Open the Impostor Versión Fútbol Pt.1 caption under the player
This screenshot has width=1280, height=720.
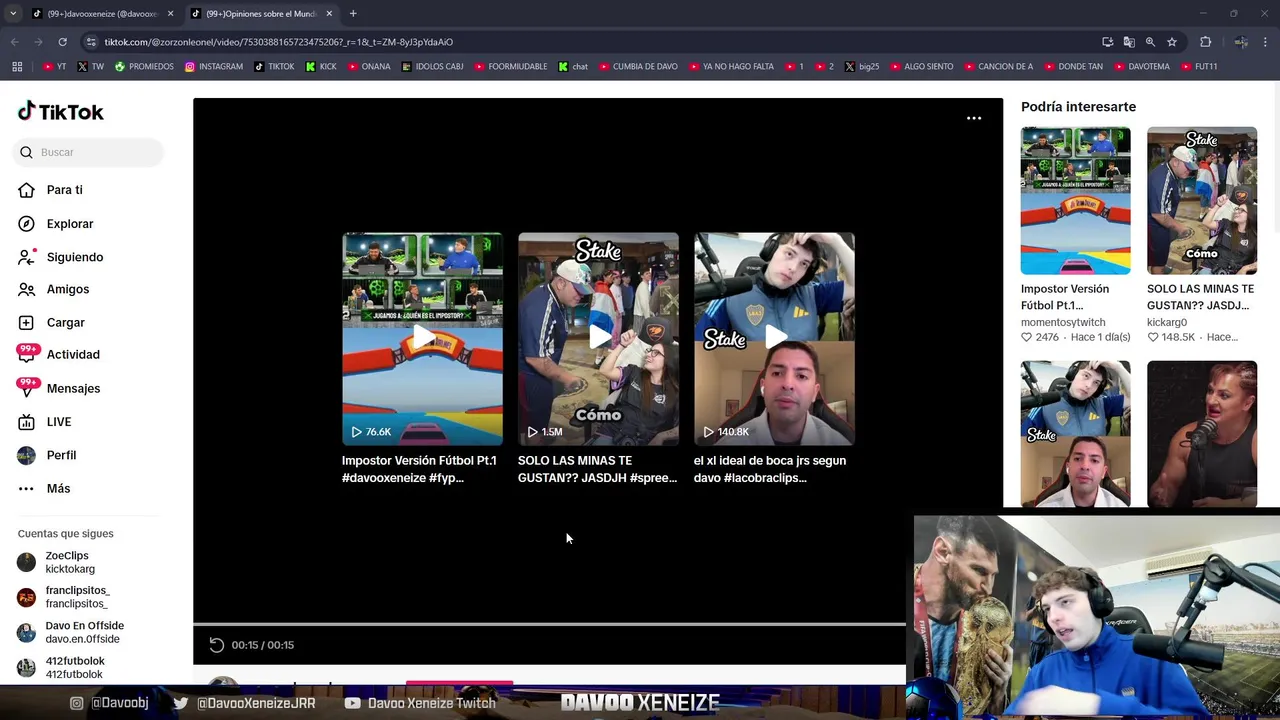[x=419, y=469]
